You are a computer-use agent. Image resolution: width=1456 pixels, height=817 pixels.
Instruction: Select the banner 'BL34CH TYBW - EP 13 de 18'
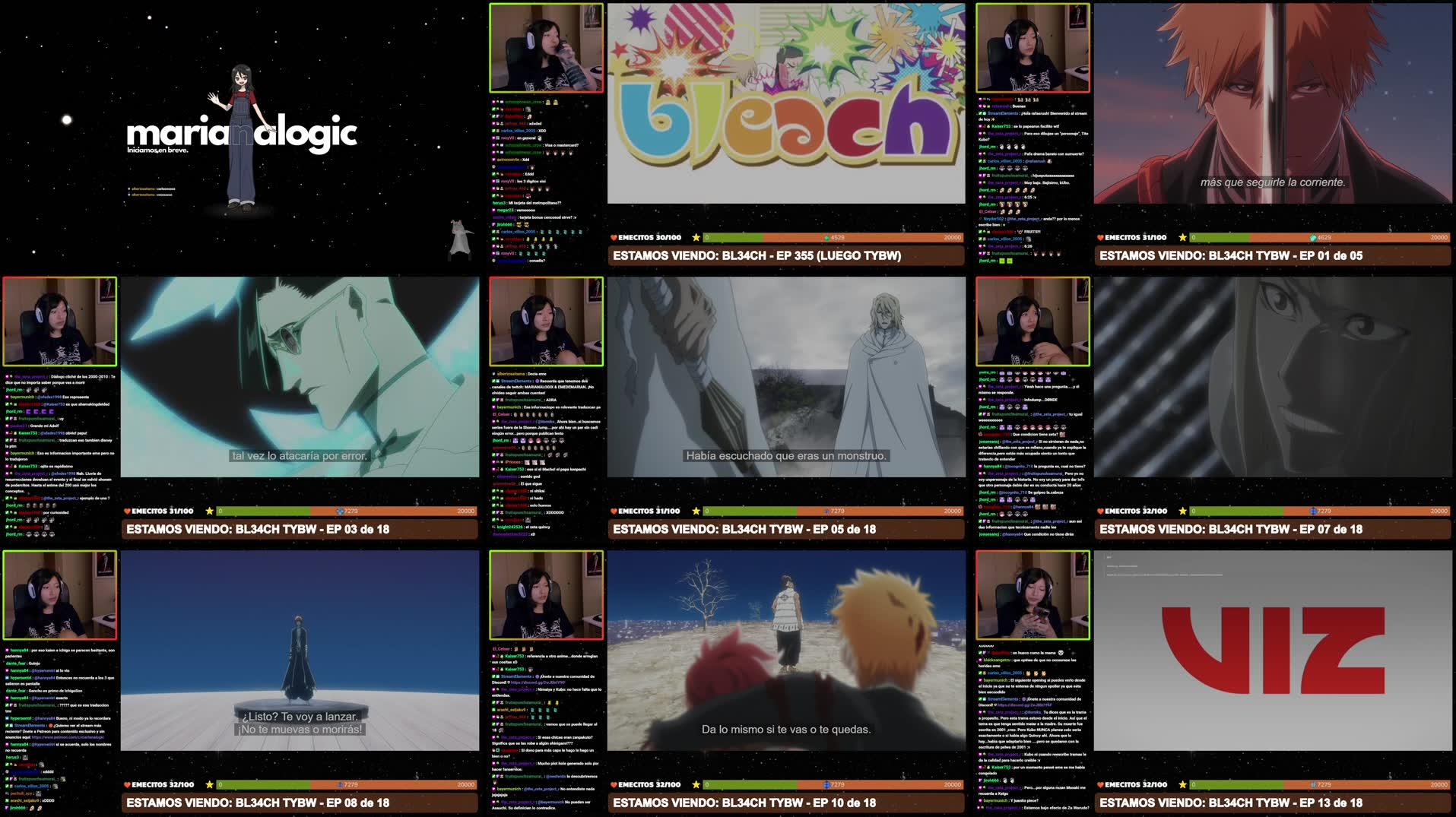click(x=1273, y=803)
